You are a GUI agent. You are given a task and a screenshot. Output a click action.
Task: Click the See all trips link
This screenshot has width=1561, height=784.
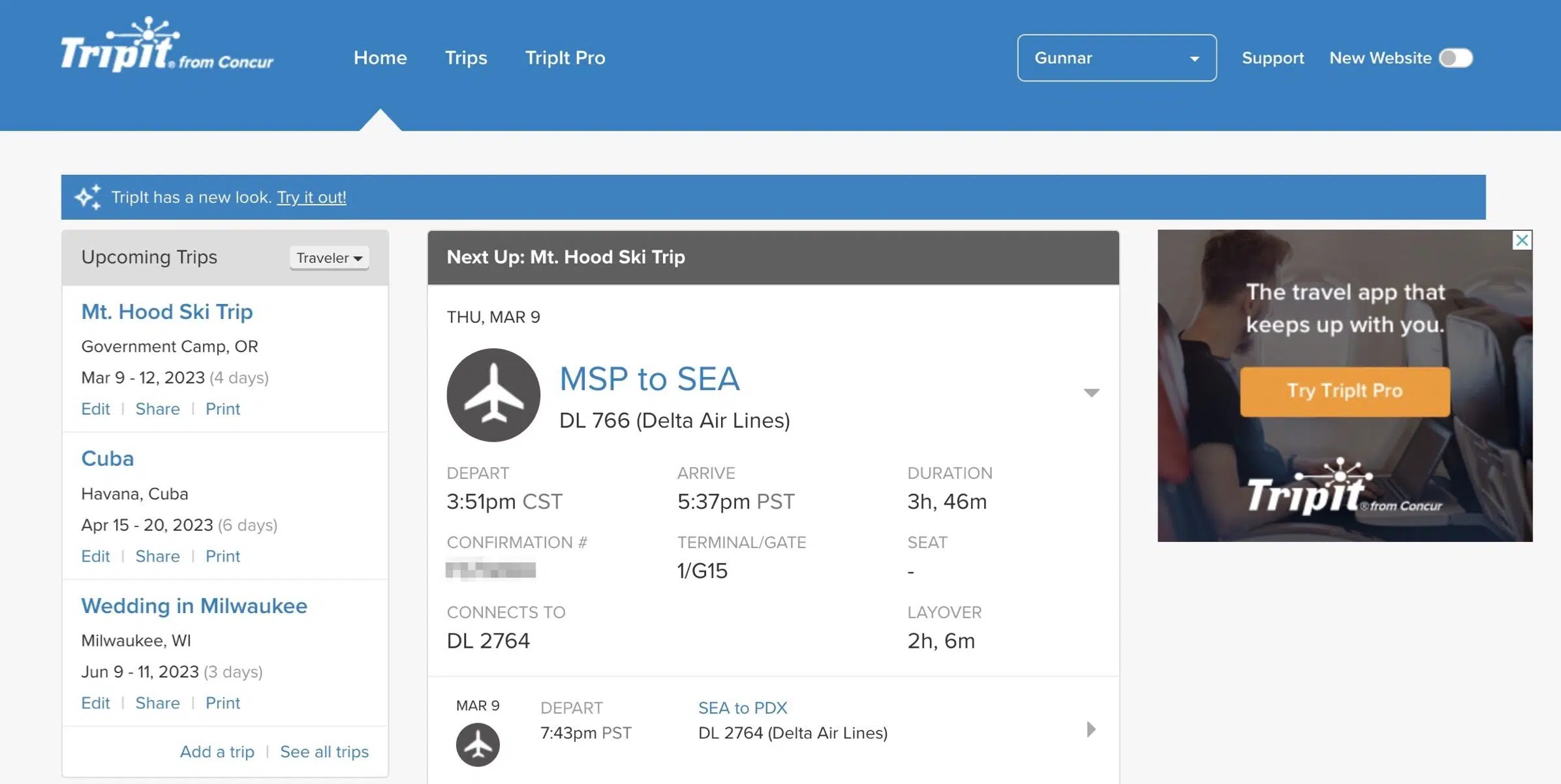click(322, 750)
